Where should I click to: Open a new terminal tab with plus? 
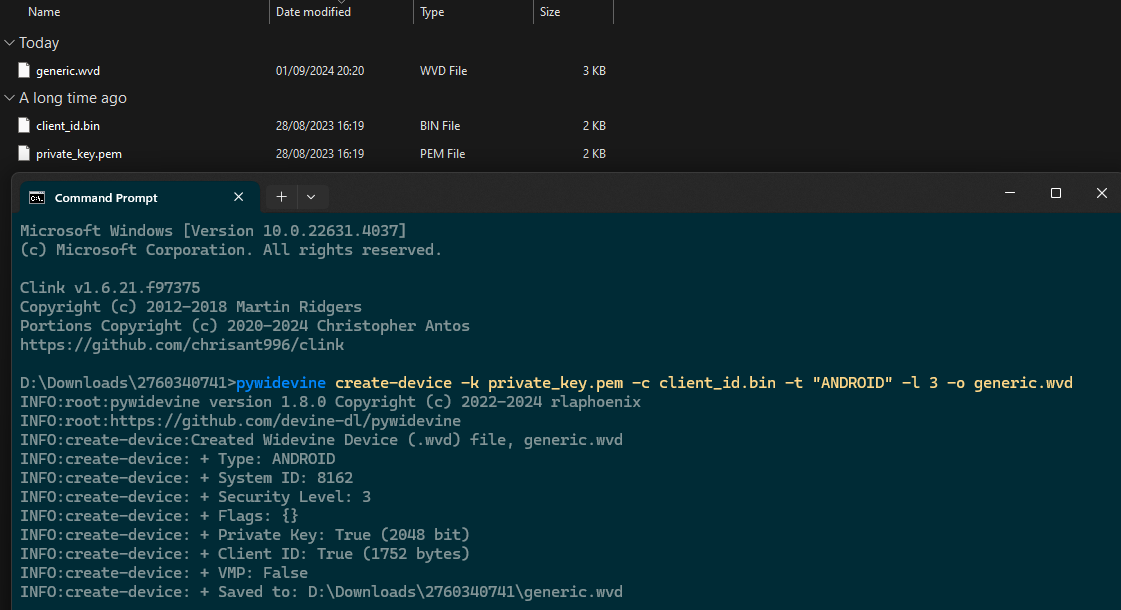pos(282,197)
